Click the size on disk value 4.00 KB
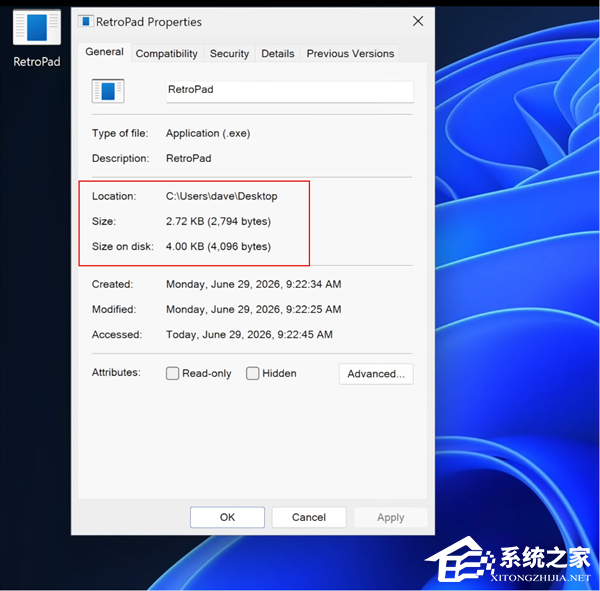Viewport: 600px width, 591px height. pyautogui.click(x=218, y=247)
